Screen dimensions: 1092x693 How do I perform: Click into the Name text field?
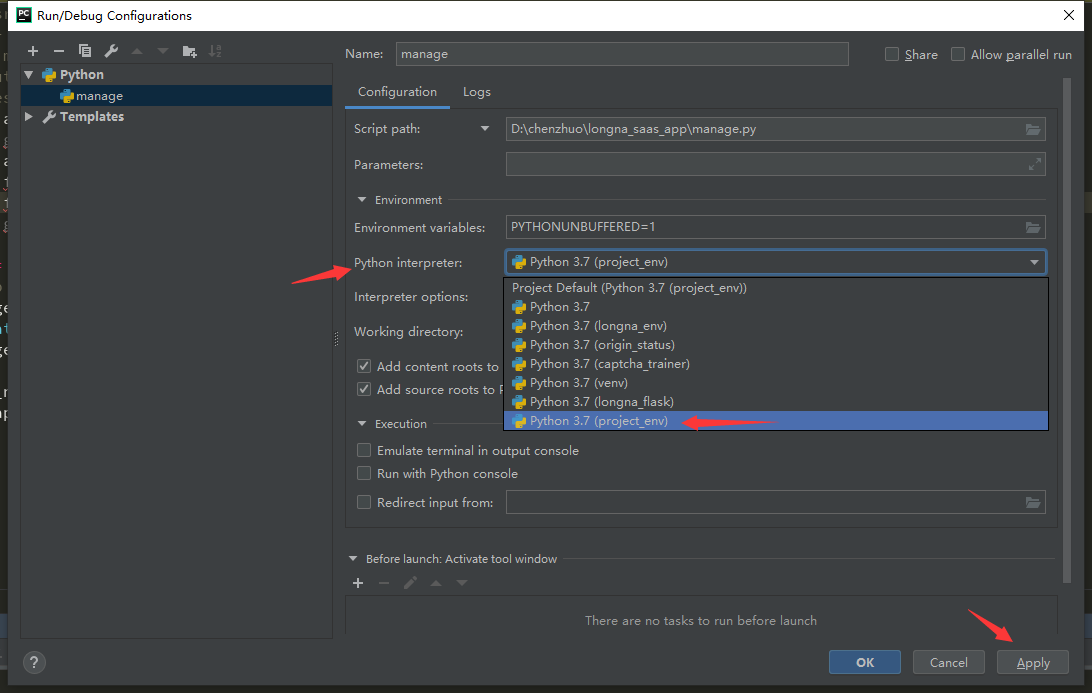tap(621, 54)
